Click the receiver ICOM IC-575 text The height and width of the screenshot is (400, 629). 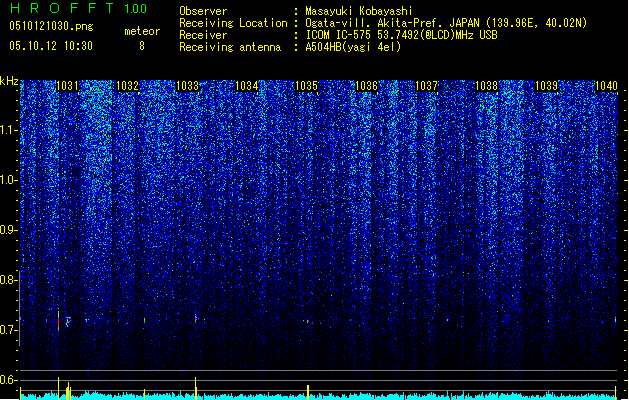click(x=401, y=35)
